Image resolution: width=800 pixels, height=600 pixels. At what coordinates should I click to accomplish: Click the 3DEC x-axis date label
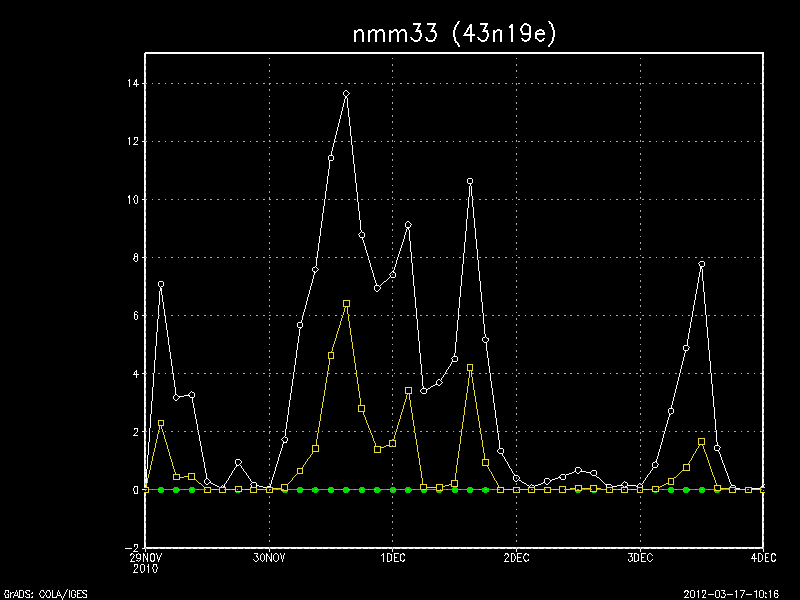640,558
